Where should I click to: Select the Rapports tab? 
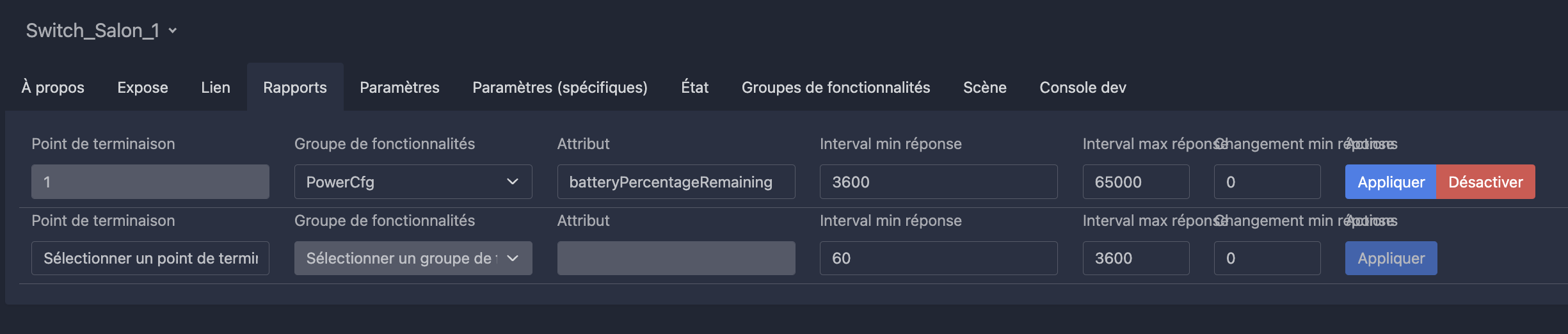pyautogui.click(x=295, y=87)
